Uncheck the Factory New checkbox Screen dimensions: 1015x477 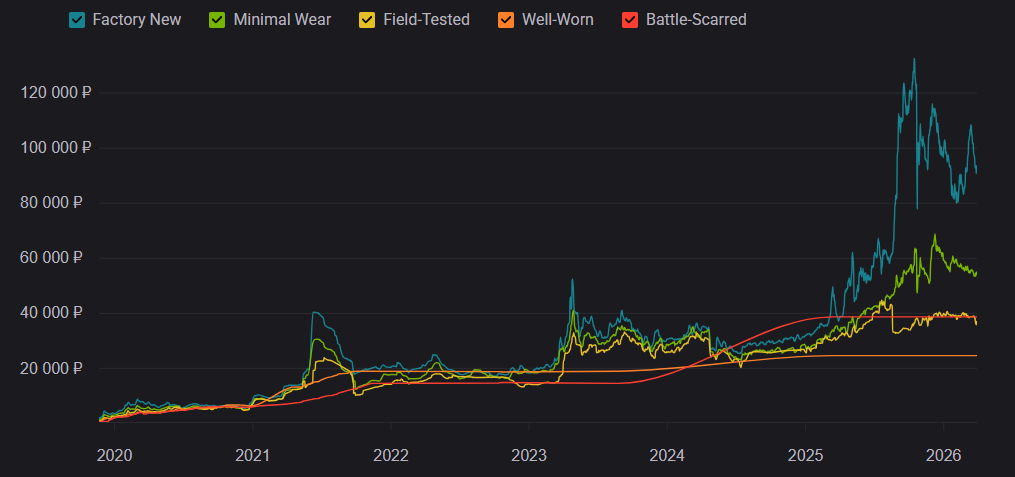(77, 20)
